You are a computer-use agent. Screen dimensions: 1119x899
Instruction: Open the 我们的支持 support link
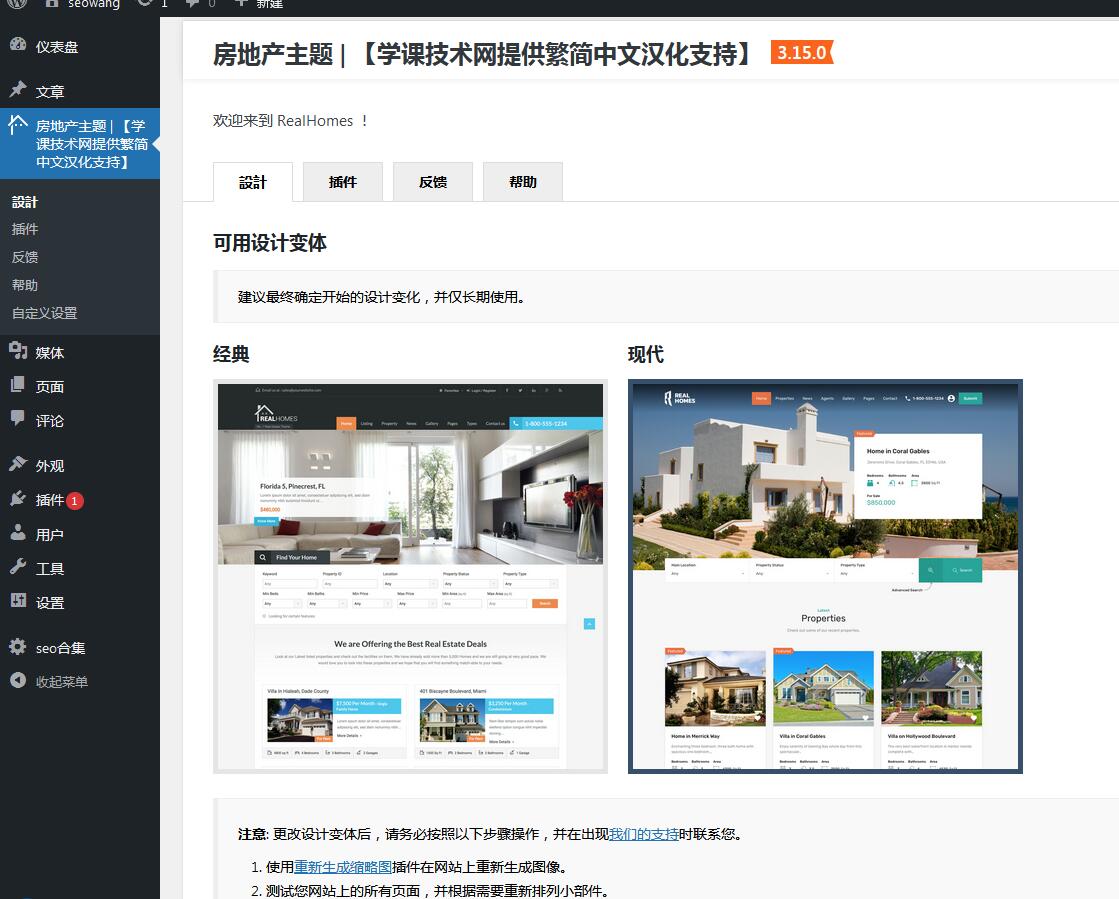[643, 834]
